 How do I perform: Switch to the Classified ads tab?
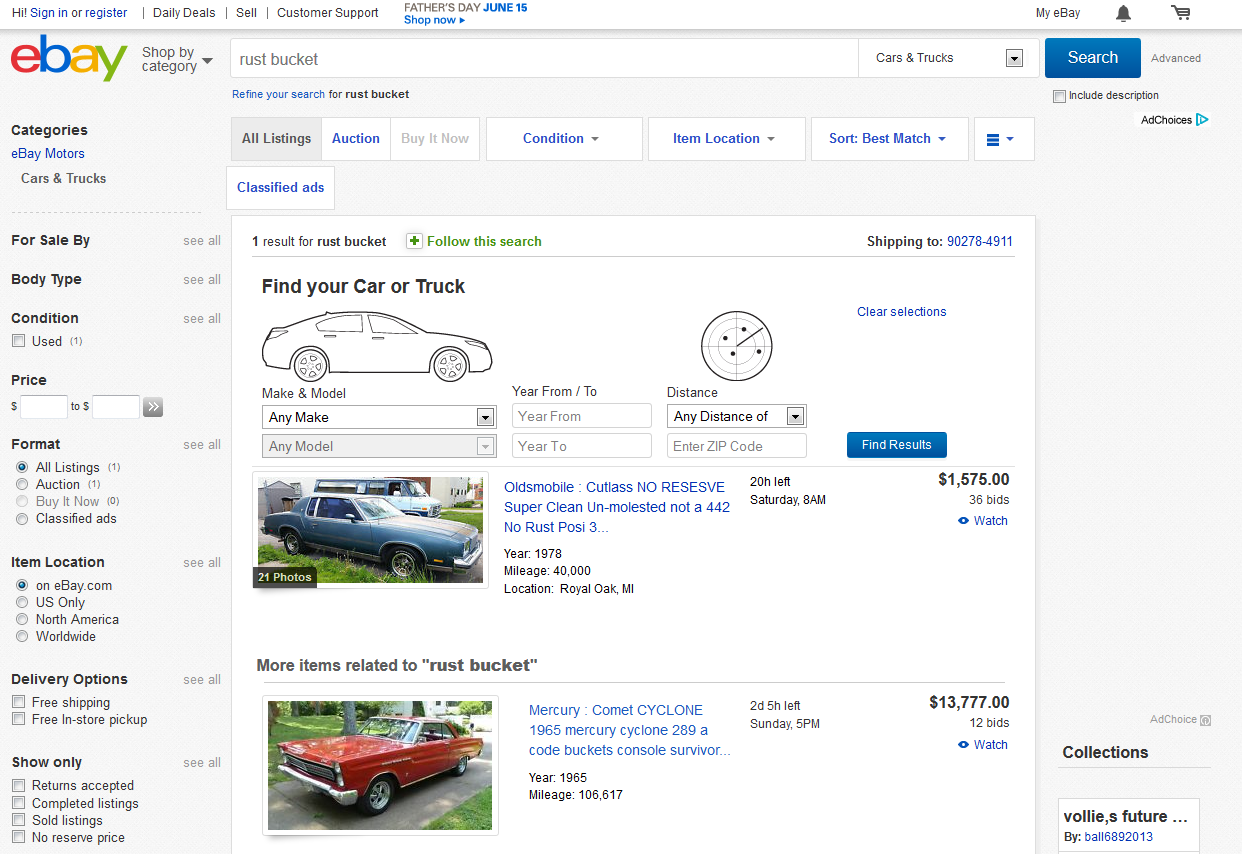tap(280, 187)
